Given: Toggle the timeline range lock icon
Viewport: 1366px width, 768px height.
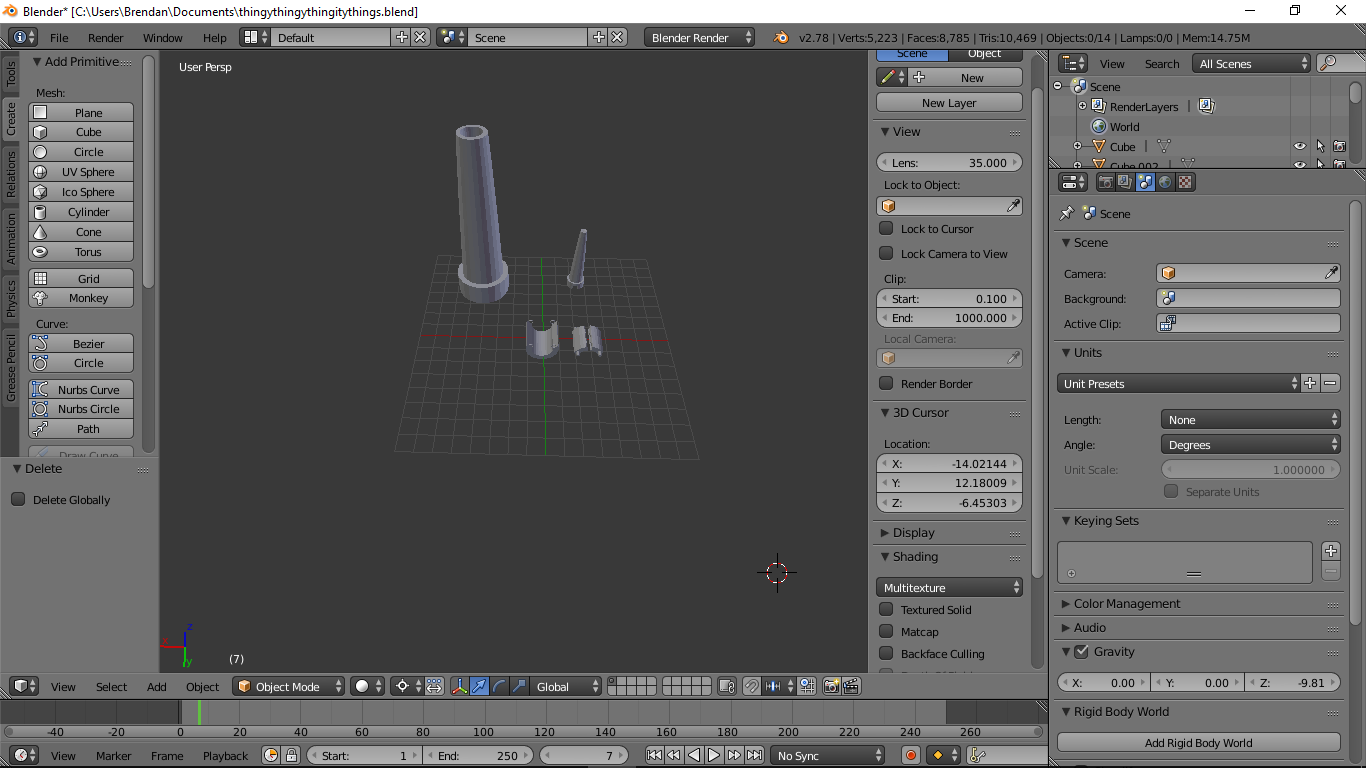Looking at the screenshot, I should (291, 755).
